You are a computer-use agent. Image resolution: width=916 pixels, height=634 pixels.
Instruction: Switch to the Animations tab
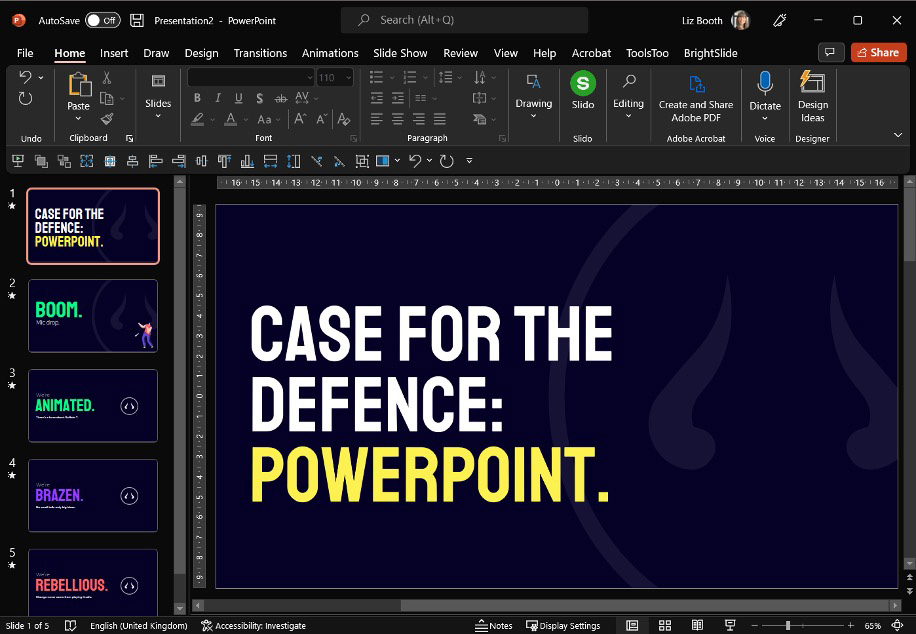(x=330, y=53)
